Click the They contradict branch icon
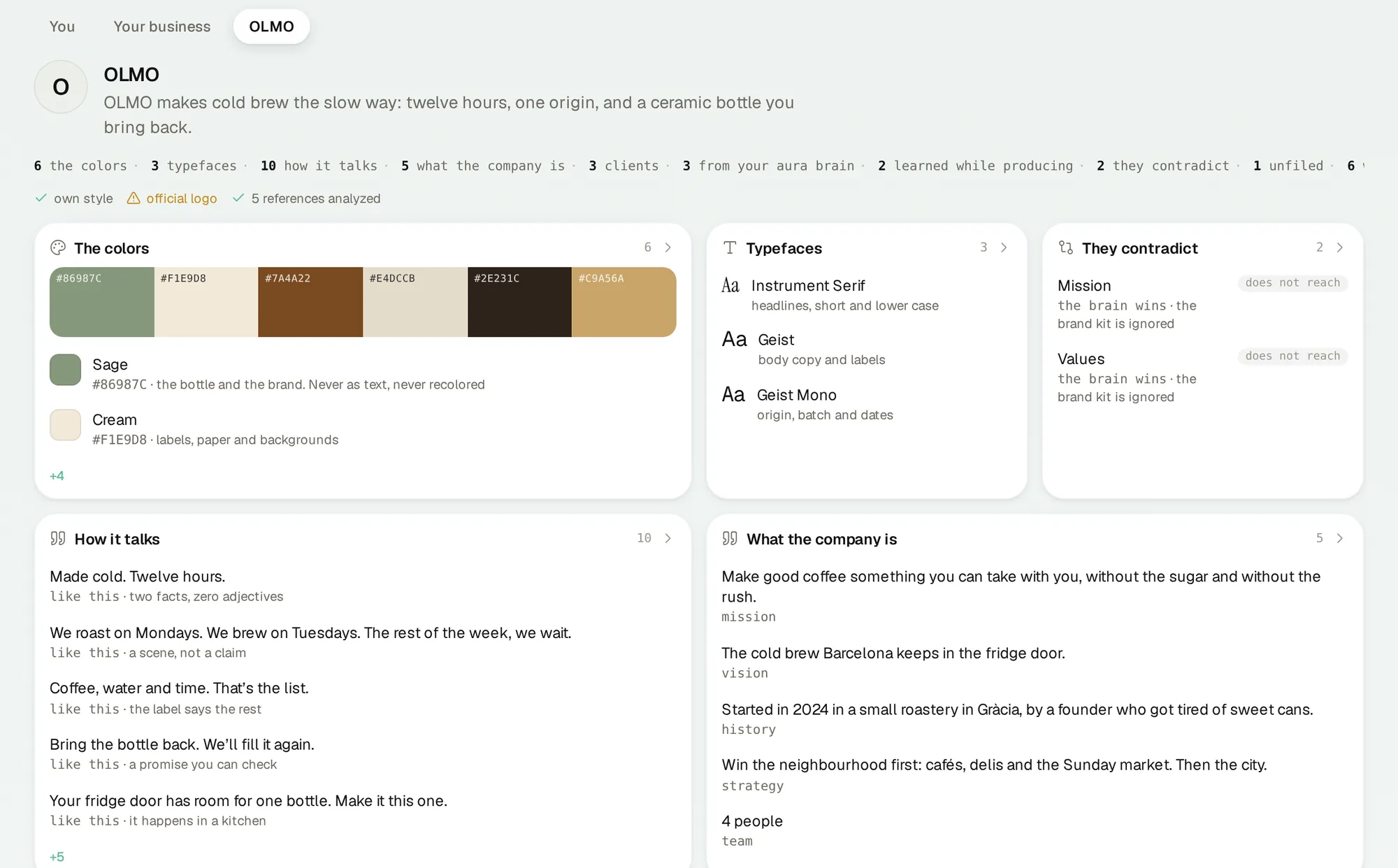This screenshot has height=868, width=1398. click(1066, 247)
